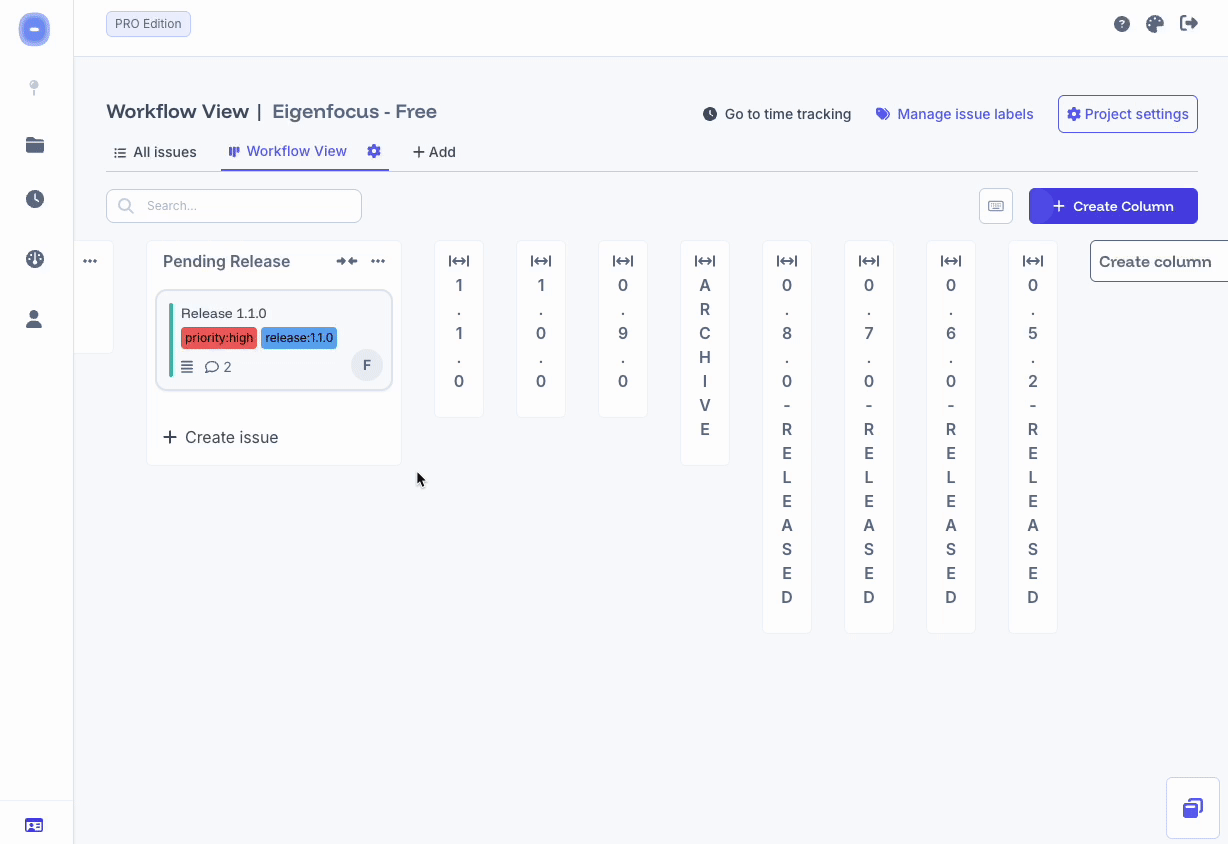Viewport: 1228px width, 844px height.
Task: Open the projects folder icon in sidebar
Action: tap(34, 144)
